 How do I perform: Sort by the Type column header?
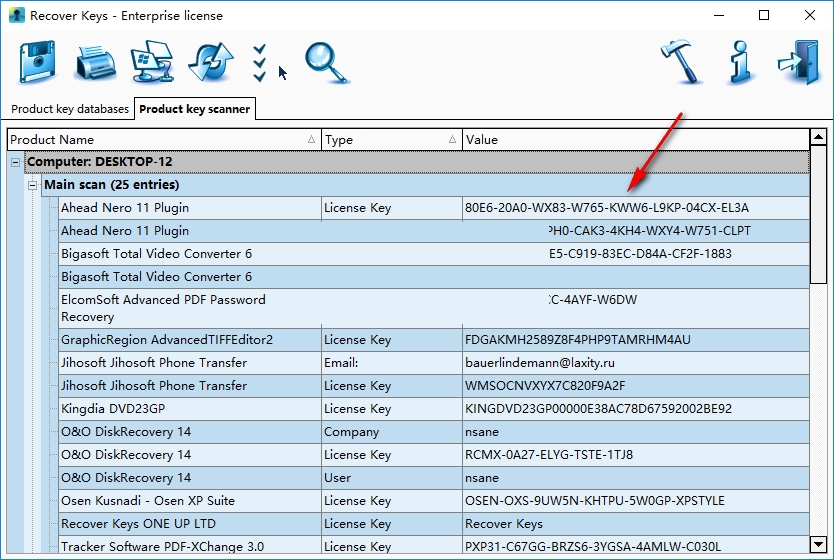coord(390,140)
